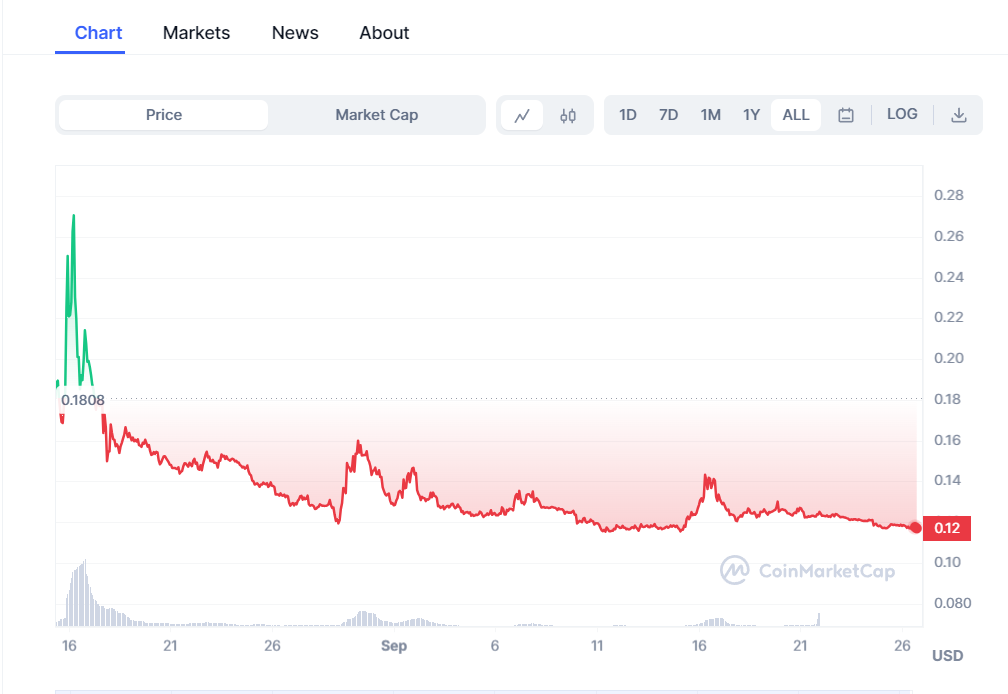This screenshot has height=694, width=1008.
Task: Click the 0.20 price axis label
Action: 948,358
